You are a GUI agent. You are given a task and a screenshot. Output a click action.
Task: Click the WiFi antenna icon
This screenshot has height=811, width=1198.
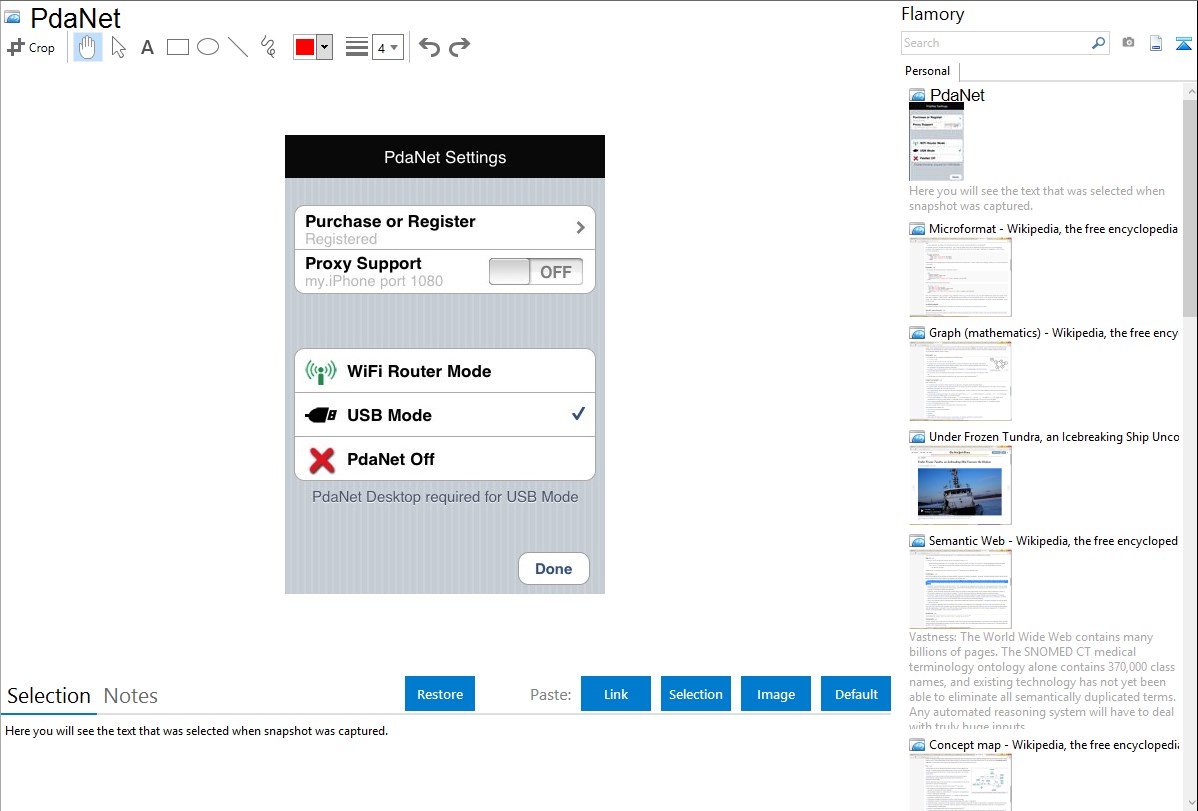click(x=321, y=371)
